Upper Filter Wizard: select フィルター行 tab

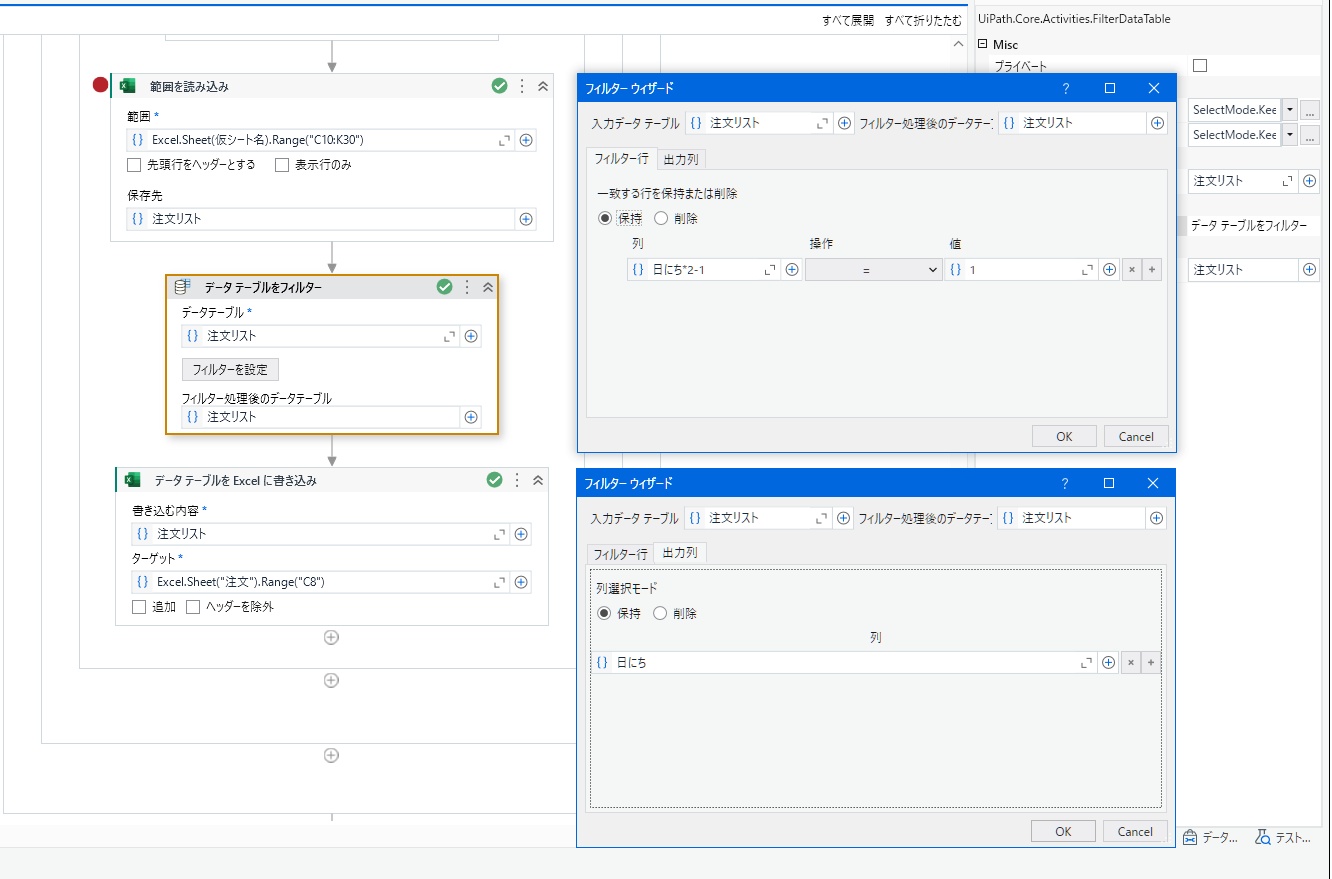(622, 159)
